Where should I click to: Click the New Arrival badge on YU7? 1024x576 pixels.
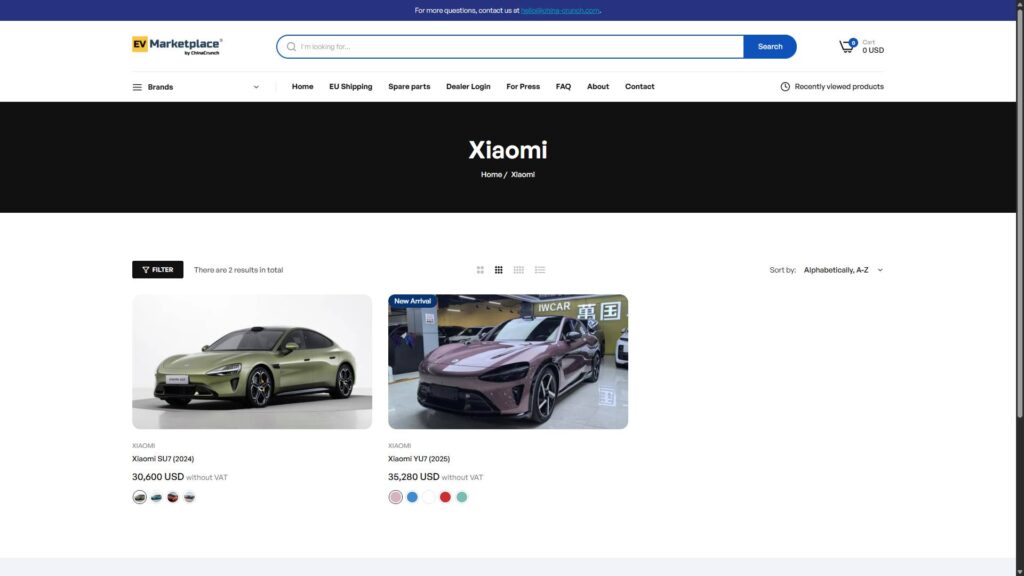(412, 301)
